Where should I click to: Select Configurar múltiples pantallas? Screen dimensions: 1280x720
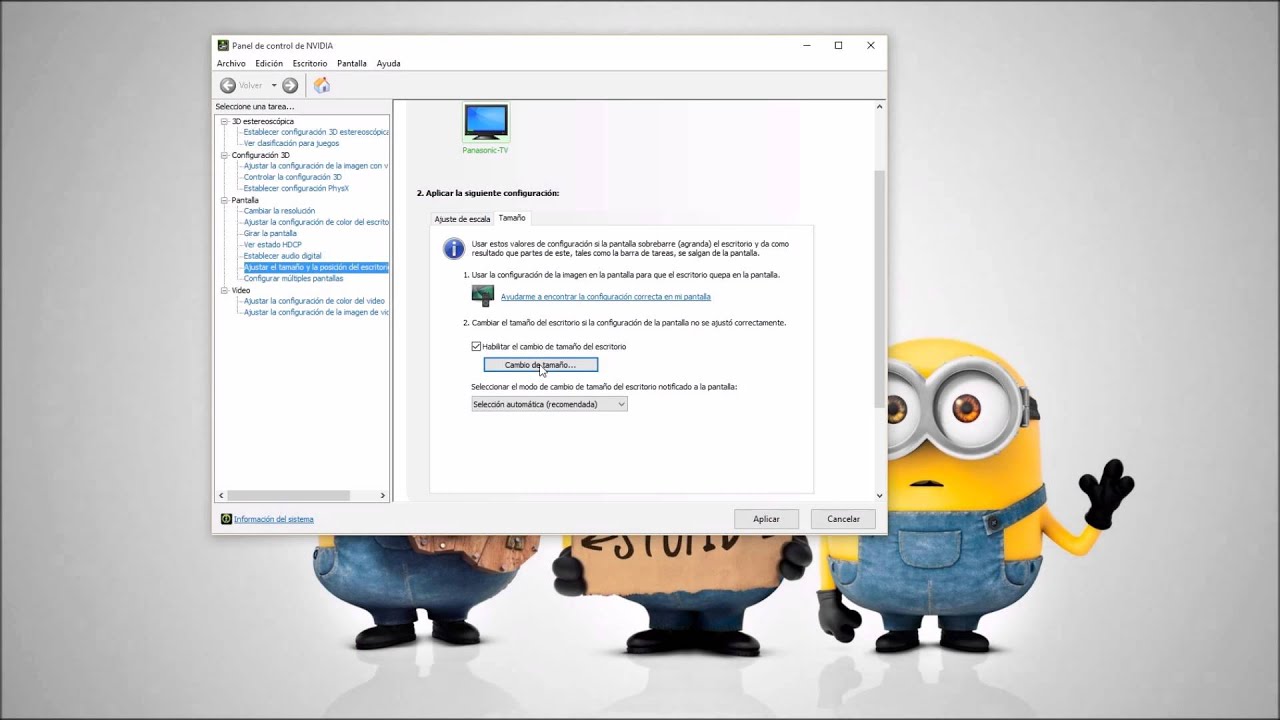(294, 278)
